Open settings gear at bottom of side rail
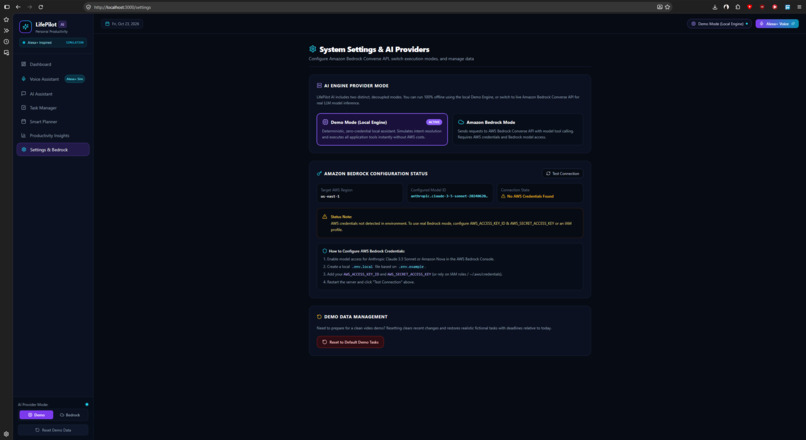 tap(6, 434)
